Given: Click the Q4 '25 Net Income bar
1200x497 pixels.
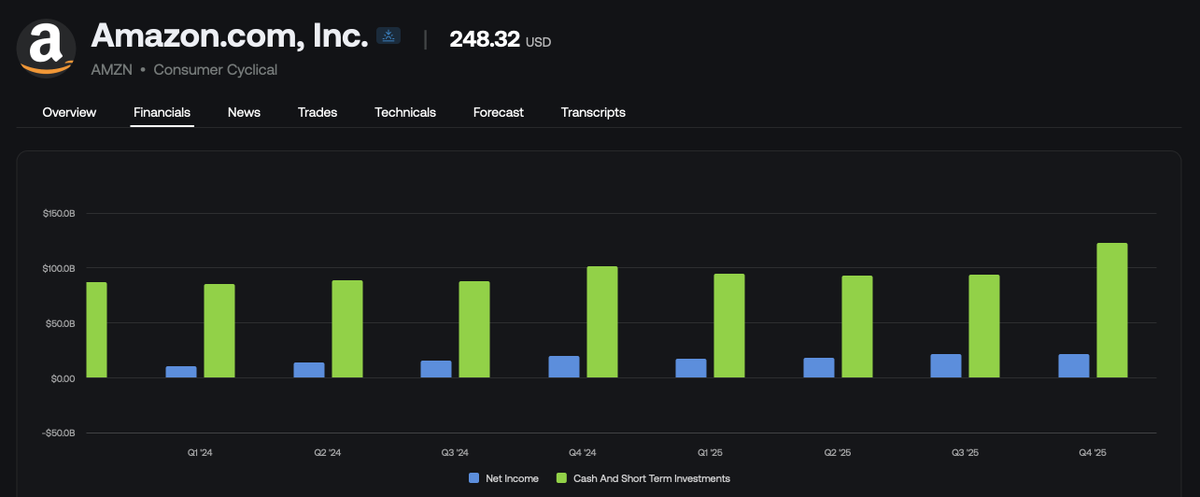Looking at the screenshot, I should tap(1074, 366).
